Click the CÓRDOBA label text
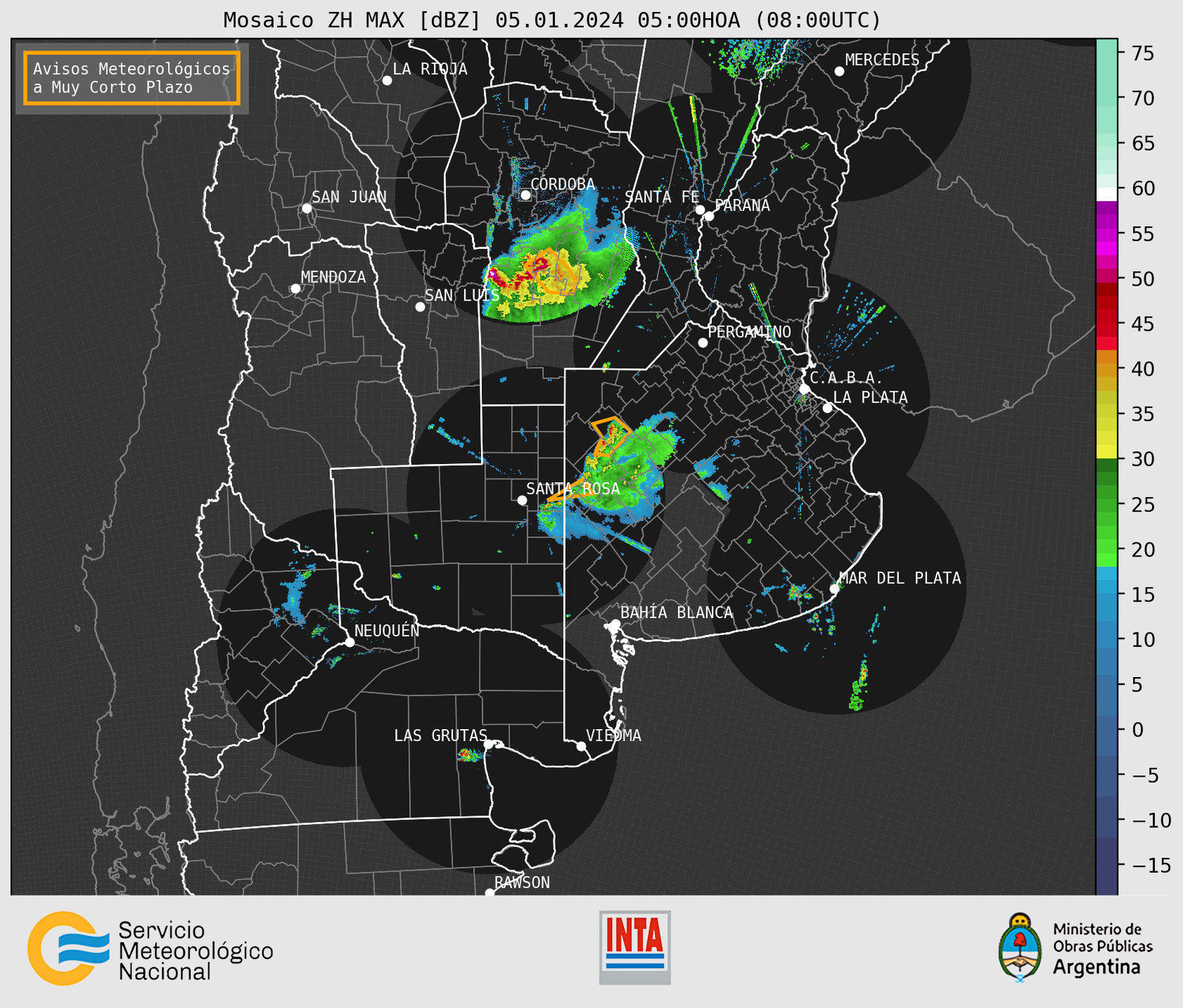Image resolution: width=1183 pixels, height=1008 pixels. pyautogui.click(x=562, y=184)
